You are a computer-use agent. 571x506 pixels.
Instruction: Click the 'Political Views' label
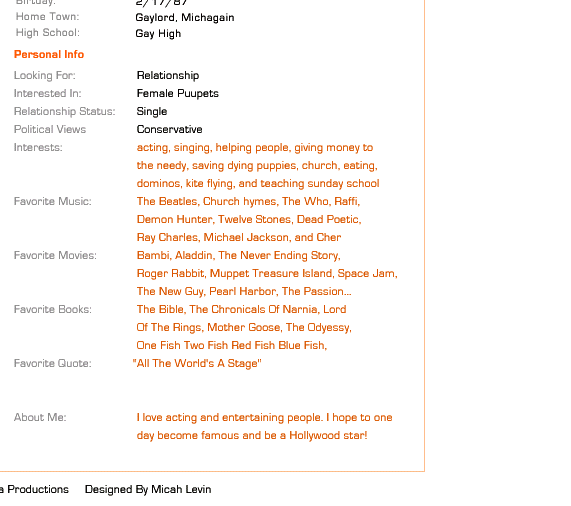pos(50,129)
